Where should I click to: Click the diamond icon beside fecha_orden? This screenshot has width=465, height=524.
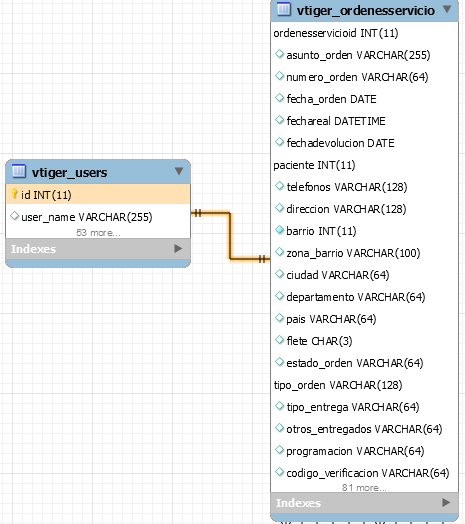(279, 98)
